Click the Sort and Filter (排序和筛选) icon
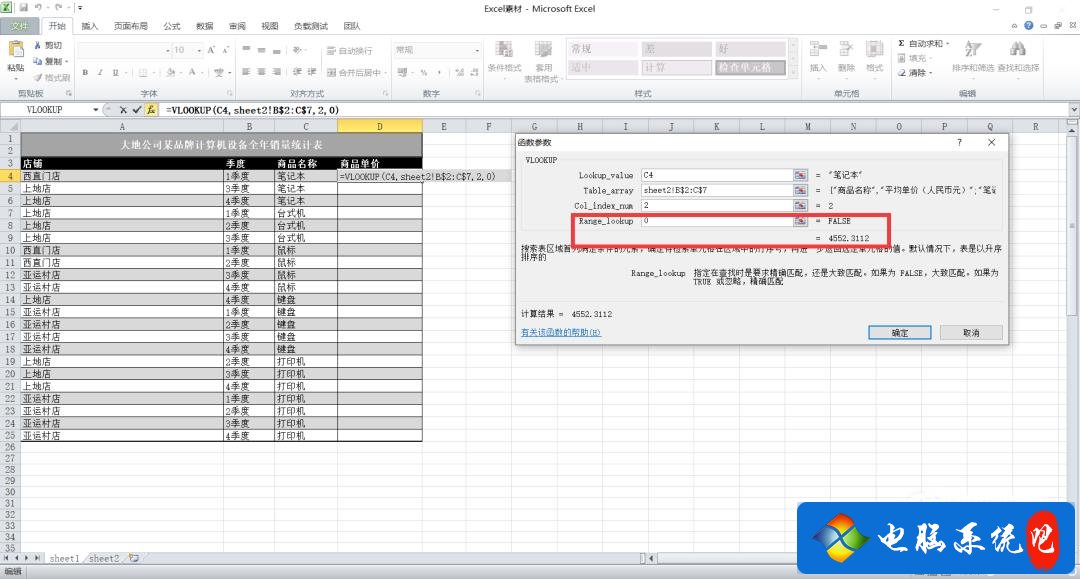This screenshot has width=1080, height=579. tap(973, 50)
